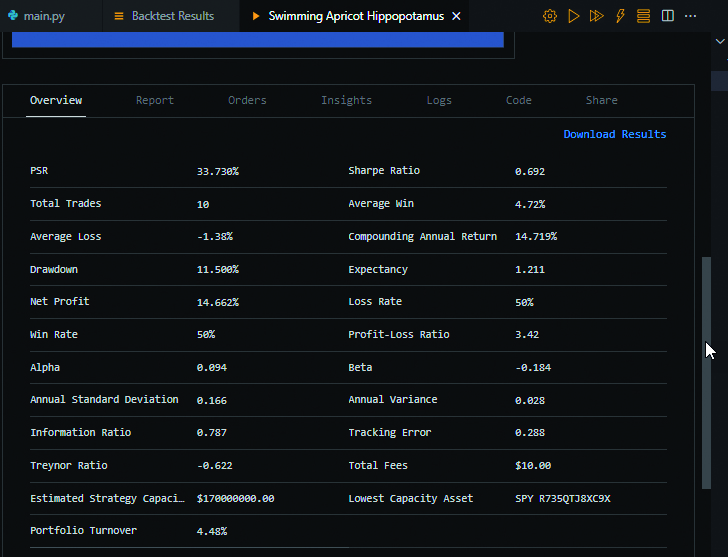Viewport: 728px width, 557px height.
Task: Open the Report tab
Action: tap(155, 100)
